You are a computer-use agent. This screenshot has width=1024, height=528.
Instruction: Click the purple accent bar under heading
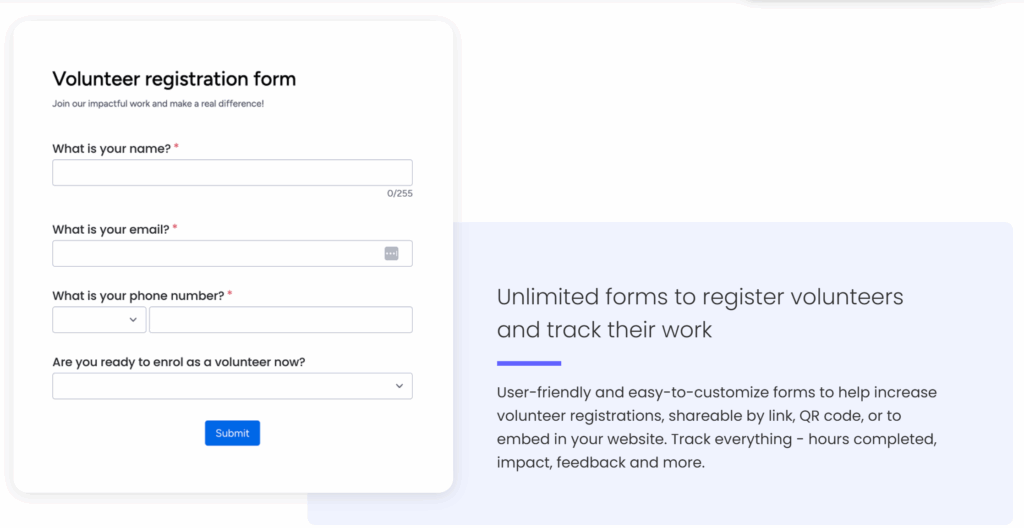[529, 363]
